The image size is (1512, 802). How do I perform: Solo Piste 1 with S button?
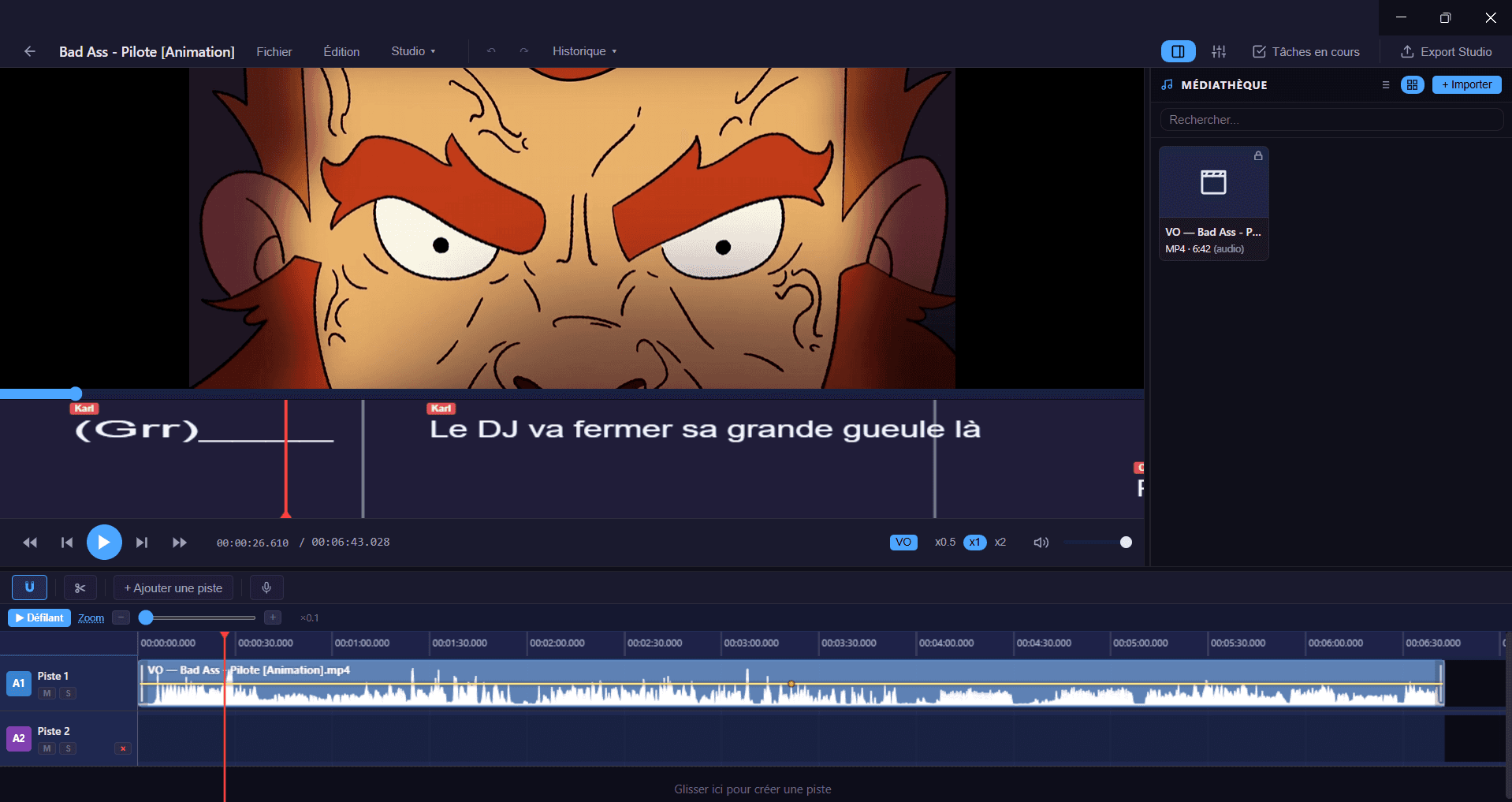69,693
